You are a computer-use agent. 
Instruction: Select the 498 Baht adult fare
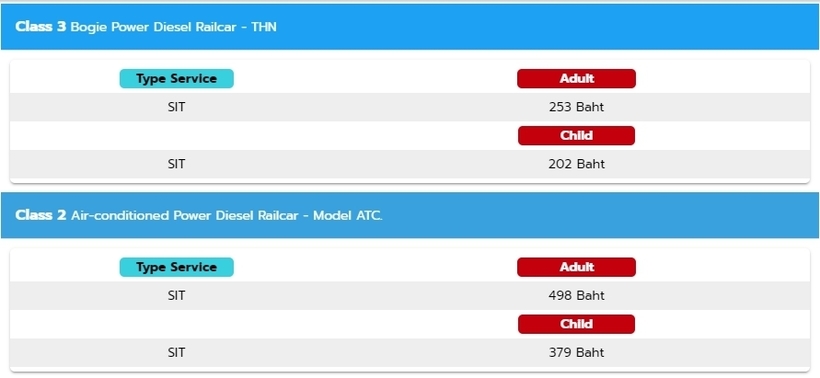click(576, 296)
